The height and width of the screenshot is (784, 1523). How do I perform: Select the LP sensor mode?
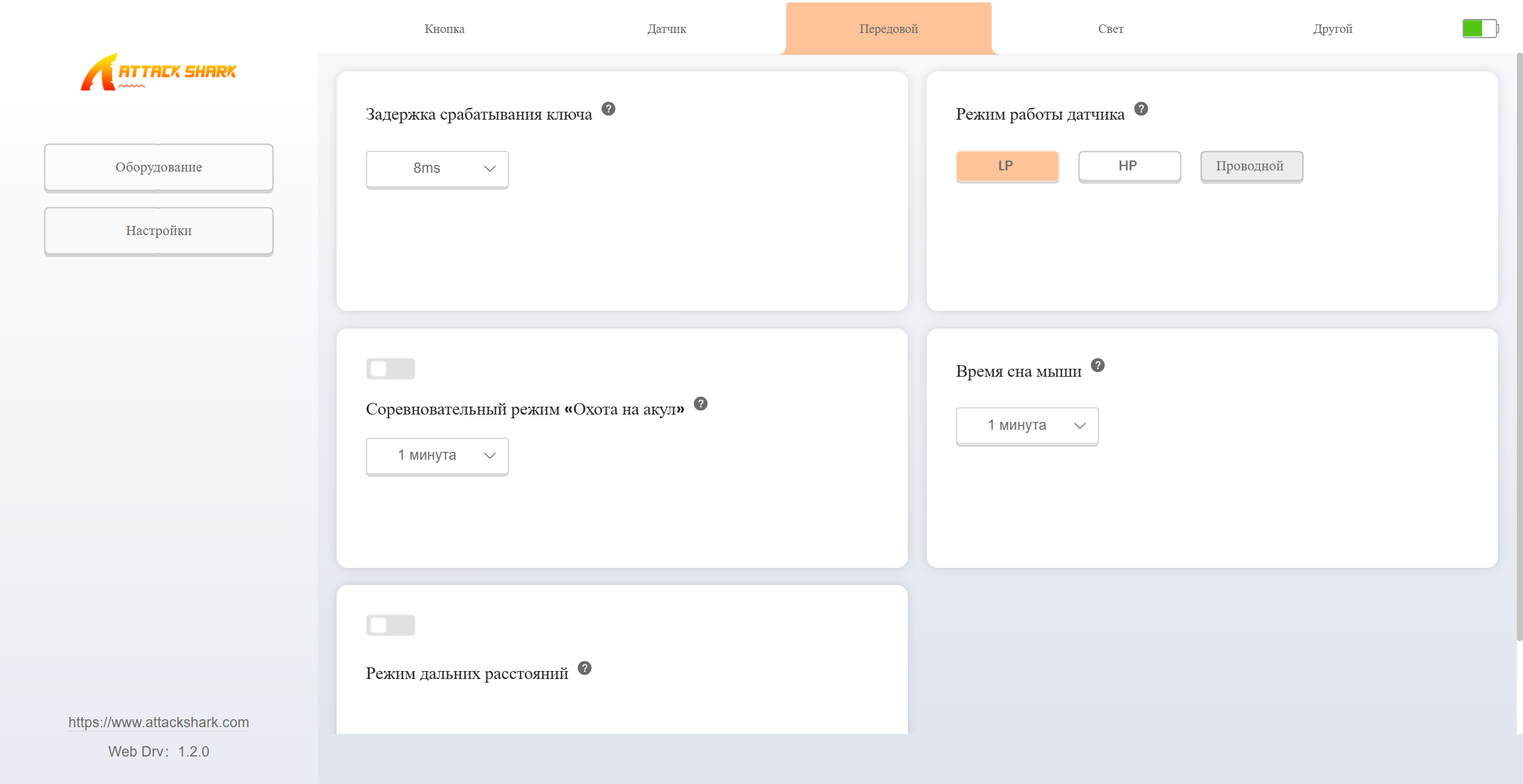pyautogui.click(x=1007, y=166)
